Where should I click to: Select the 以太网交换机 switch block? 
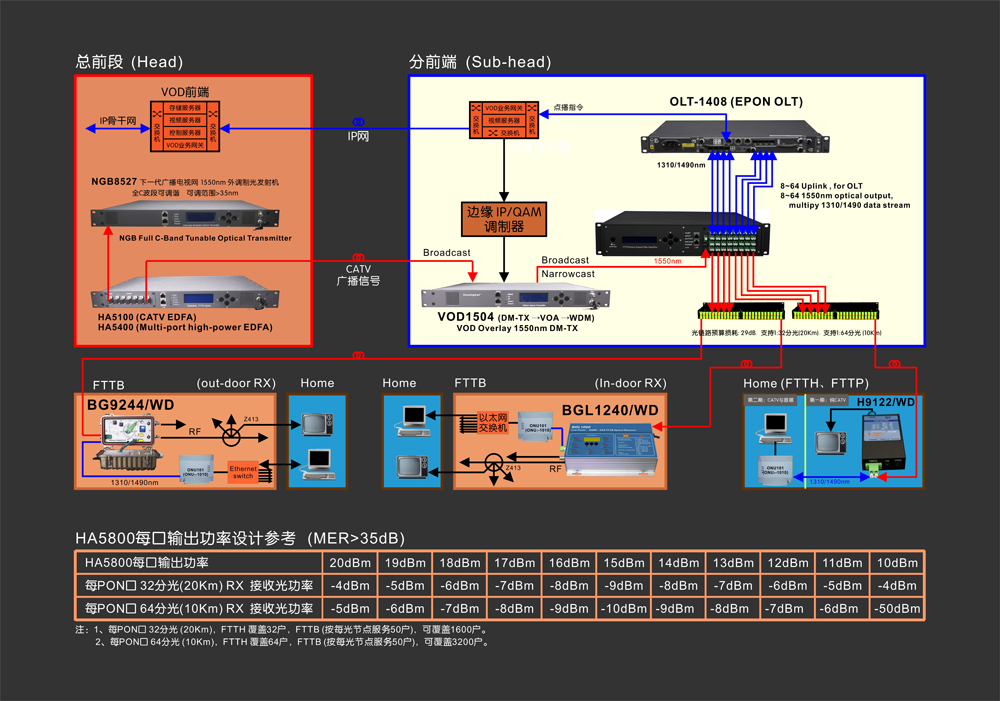[x=492, y=422]
